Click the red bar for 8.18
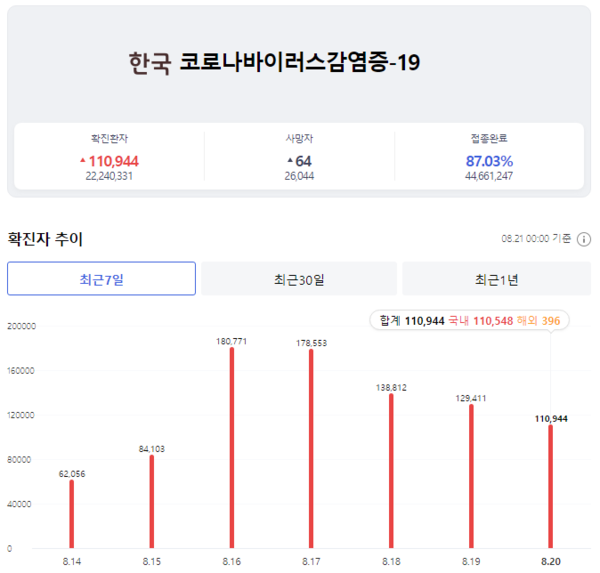Screen dimensions: 600x573 click(x=391, y=471)
